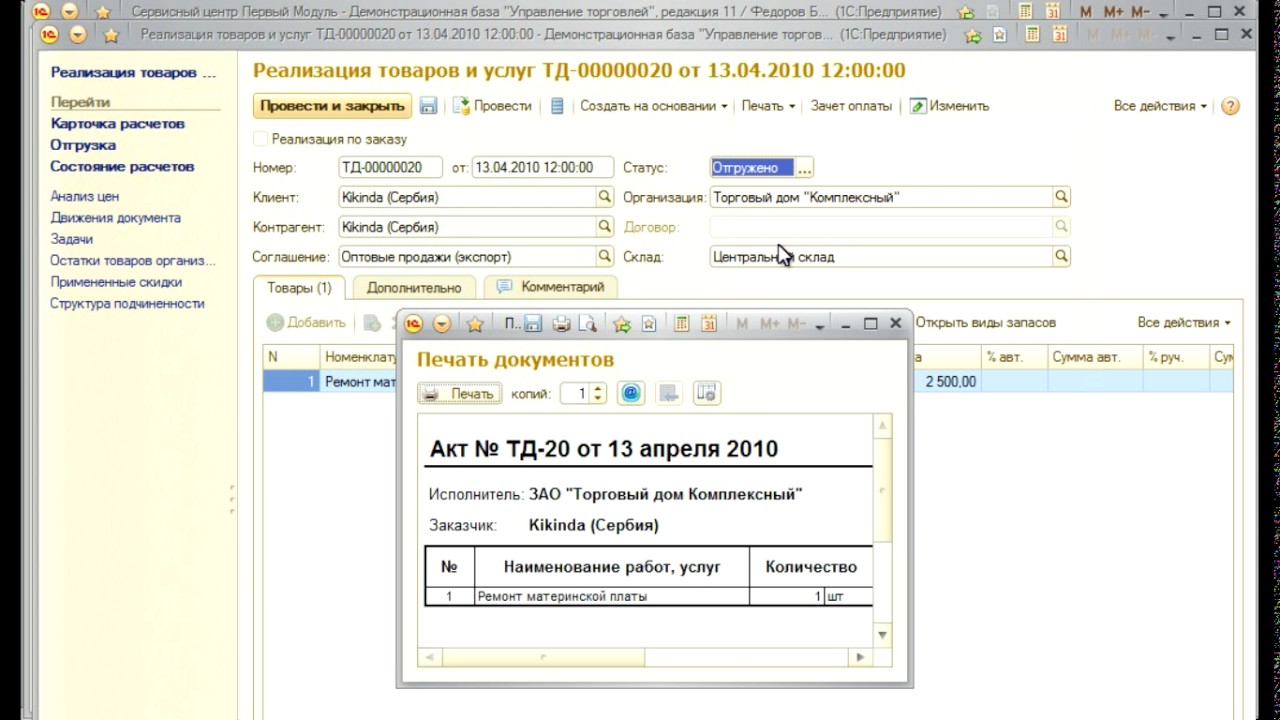This screenshot has width=1280, height=720.
Task: Click the magnifier next to the Склад field
Action: [x=1062, y=257]
